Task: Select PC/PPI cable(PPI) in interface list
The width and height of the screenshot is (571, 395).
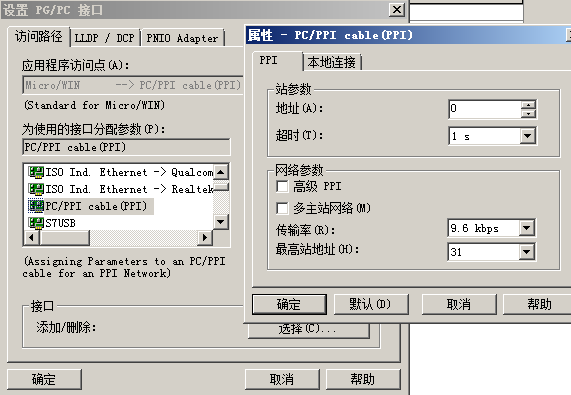Action: (x=96, y=206)
